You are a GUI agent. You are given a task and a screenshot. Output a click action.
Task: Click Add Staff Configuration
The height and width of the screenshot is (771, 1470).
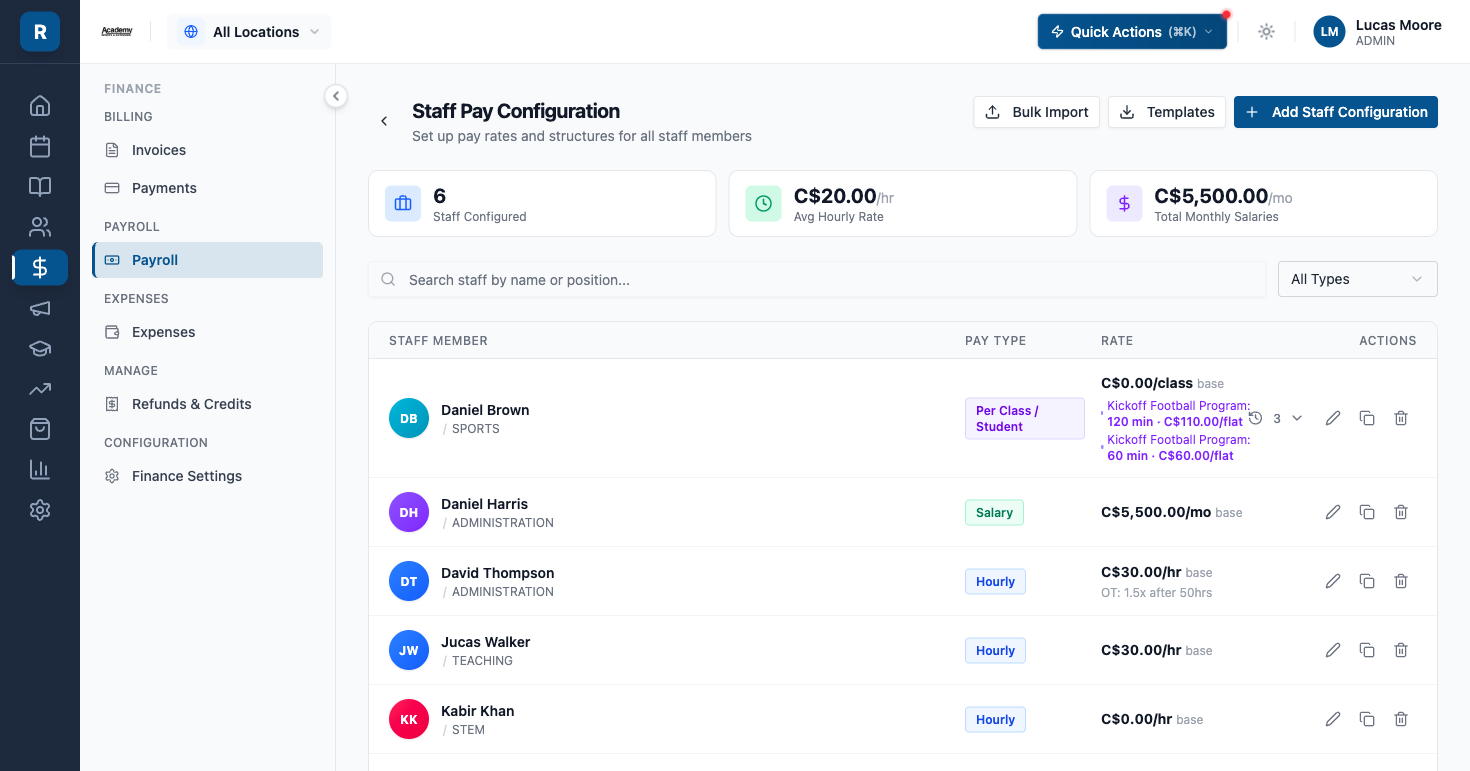(x=1336, y=112)
